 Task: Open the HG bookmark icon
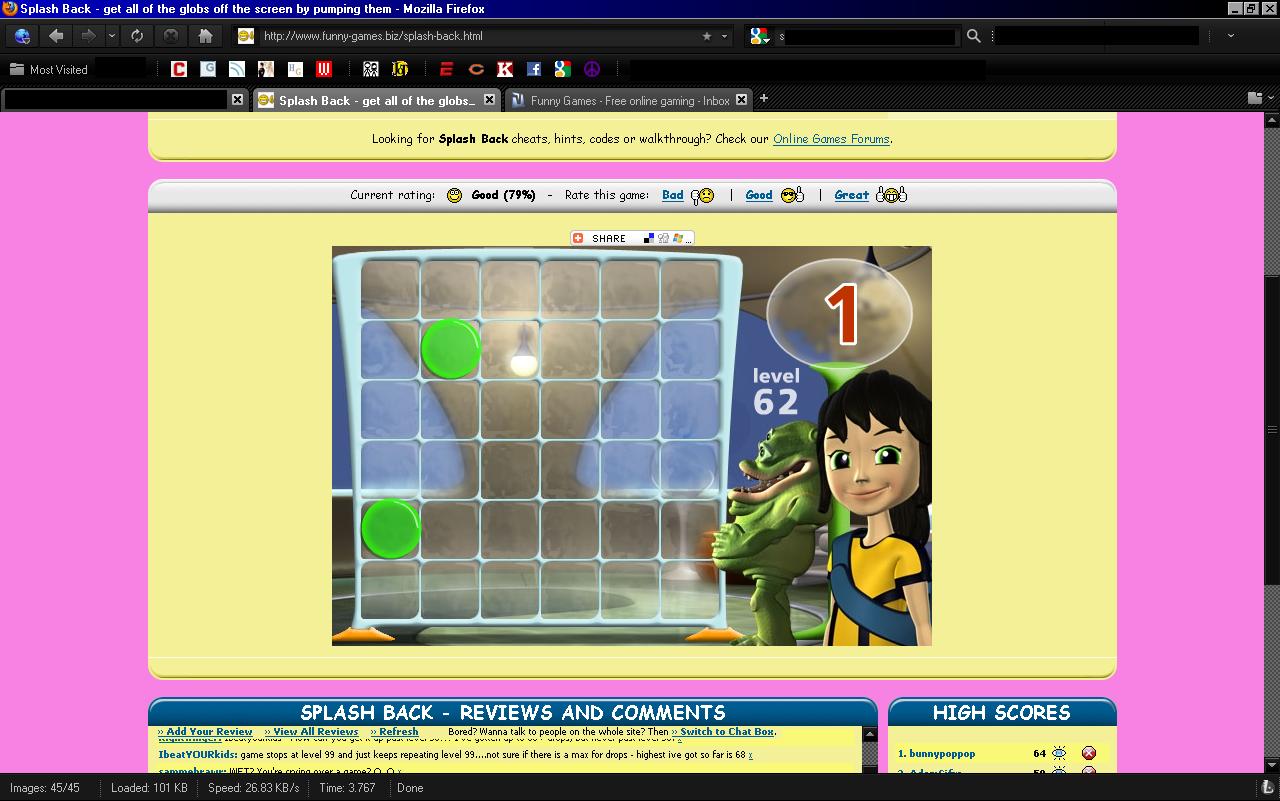[295, 69]
